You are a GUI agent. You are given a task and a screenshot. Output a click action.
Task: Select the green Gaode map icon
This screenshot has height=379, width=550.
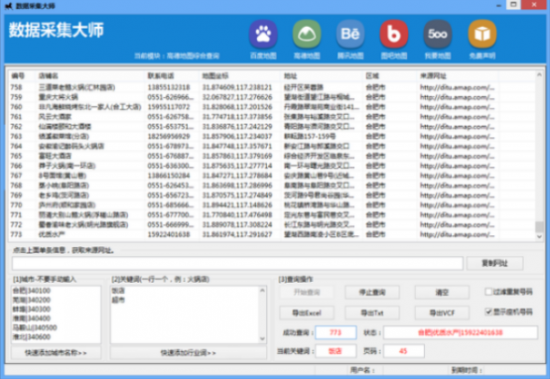[x=307, y=34]
